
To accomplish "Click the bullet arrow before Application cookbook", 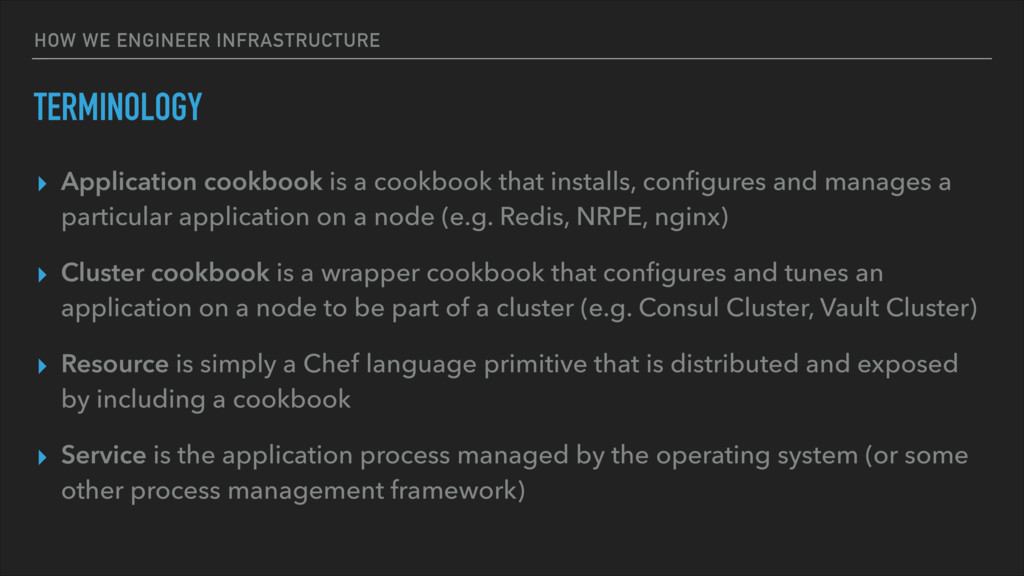I will click(42, 184).
